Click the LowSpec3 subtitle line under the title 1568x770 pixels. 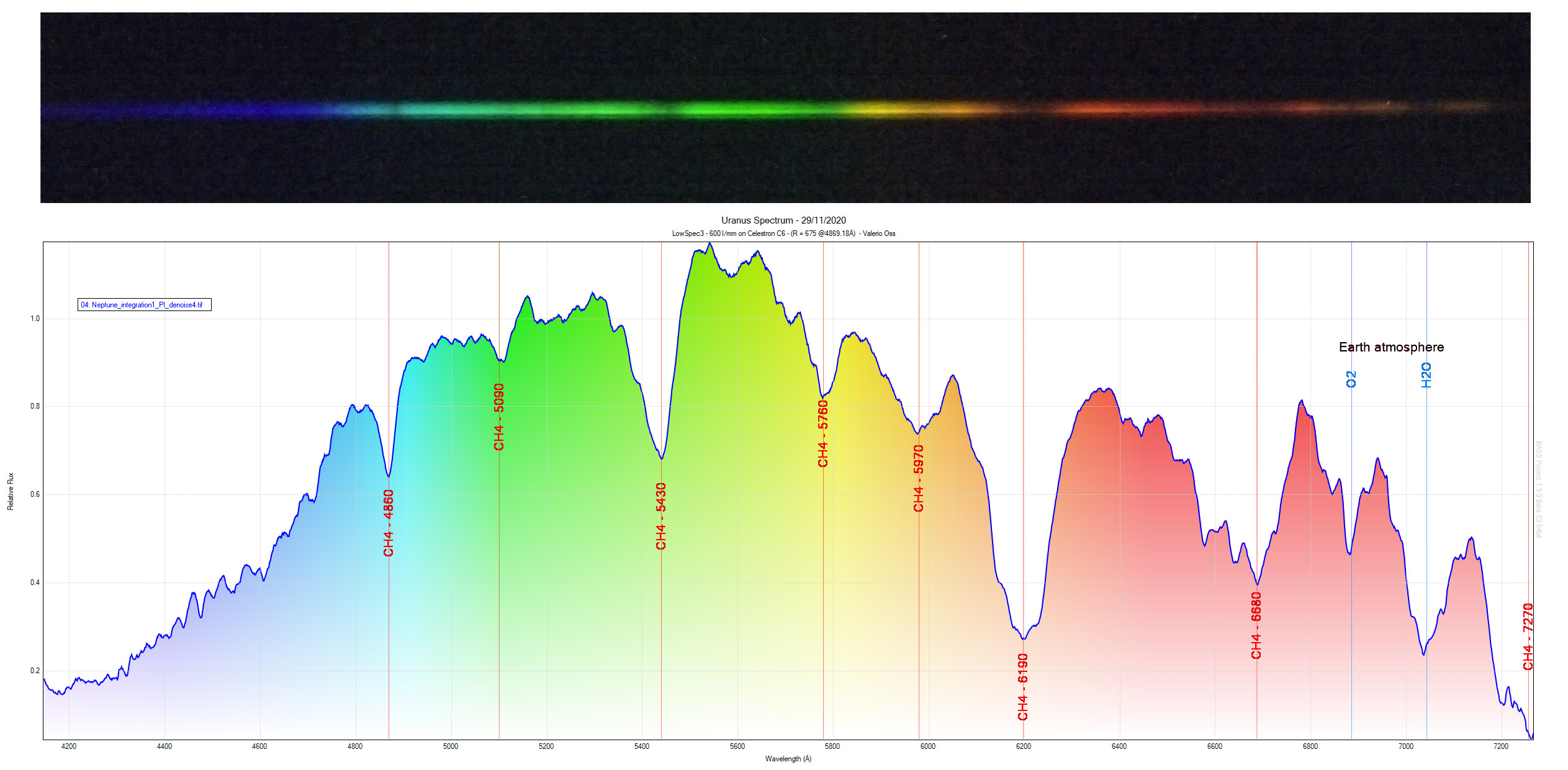[783, 233]
